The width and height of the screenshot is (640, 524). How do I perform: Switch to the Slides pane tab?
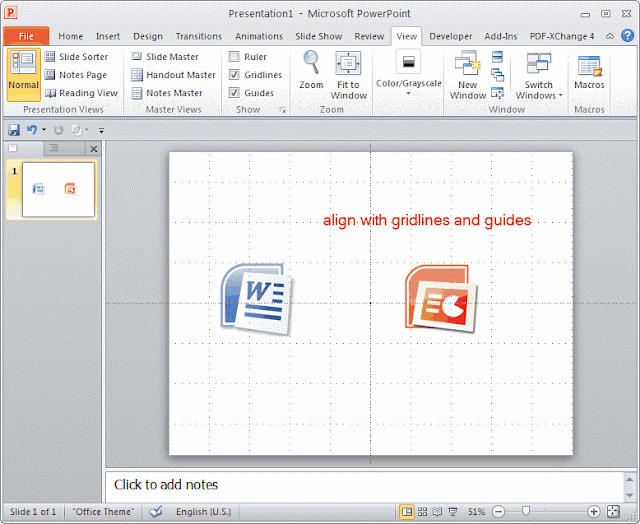pyautogui.click(x=24, y=148)
